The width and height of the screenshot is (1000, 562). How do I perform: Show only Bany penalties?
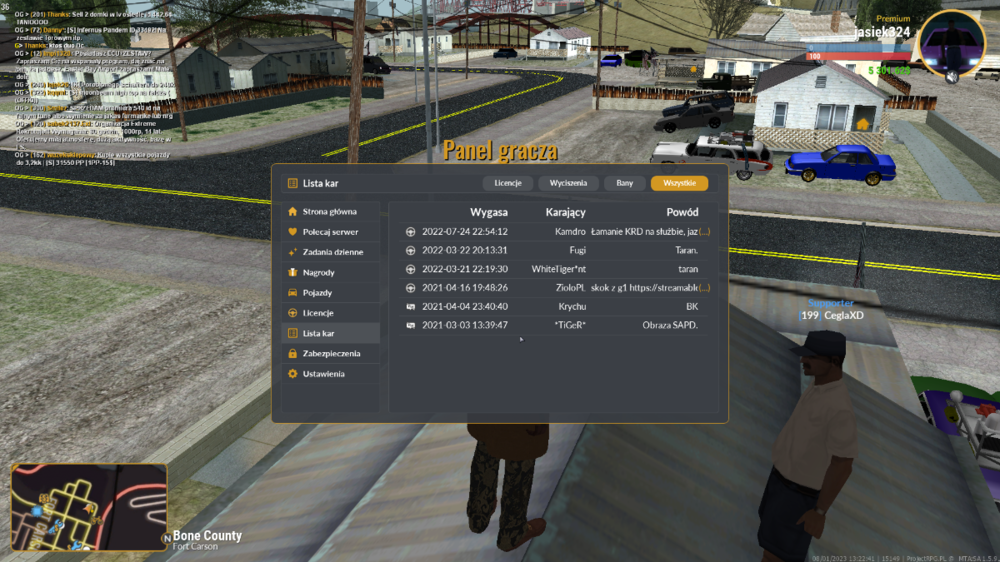624,183
